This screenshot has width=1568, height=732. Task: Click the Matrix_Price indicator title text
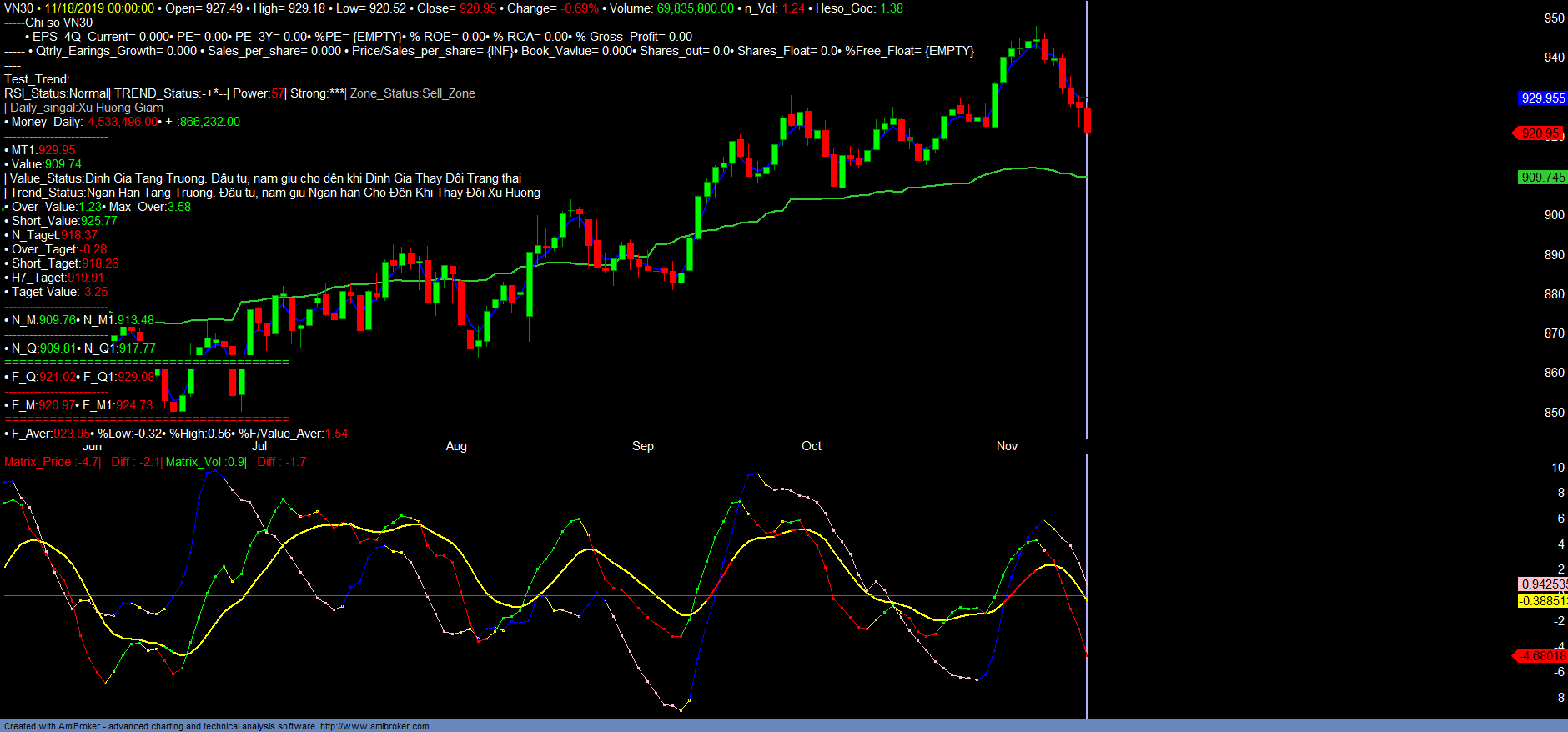coord(38,462)
